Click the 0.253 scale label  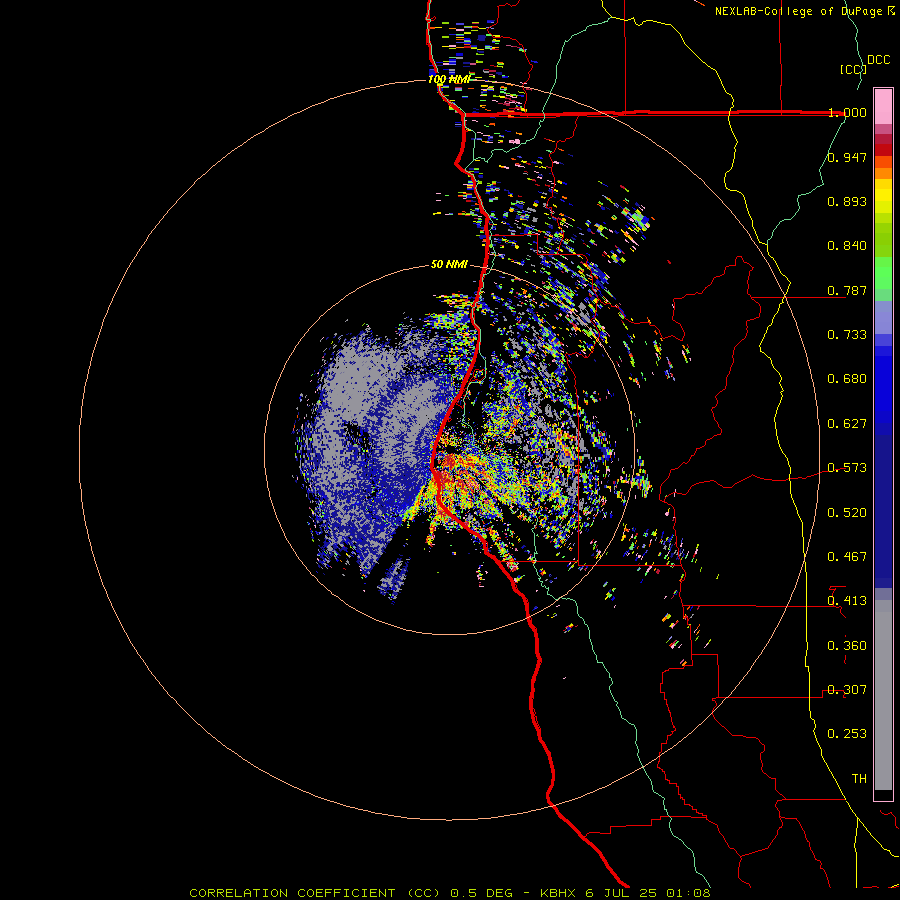(847, 734)
